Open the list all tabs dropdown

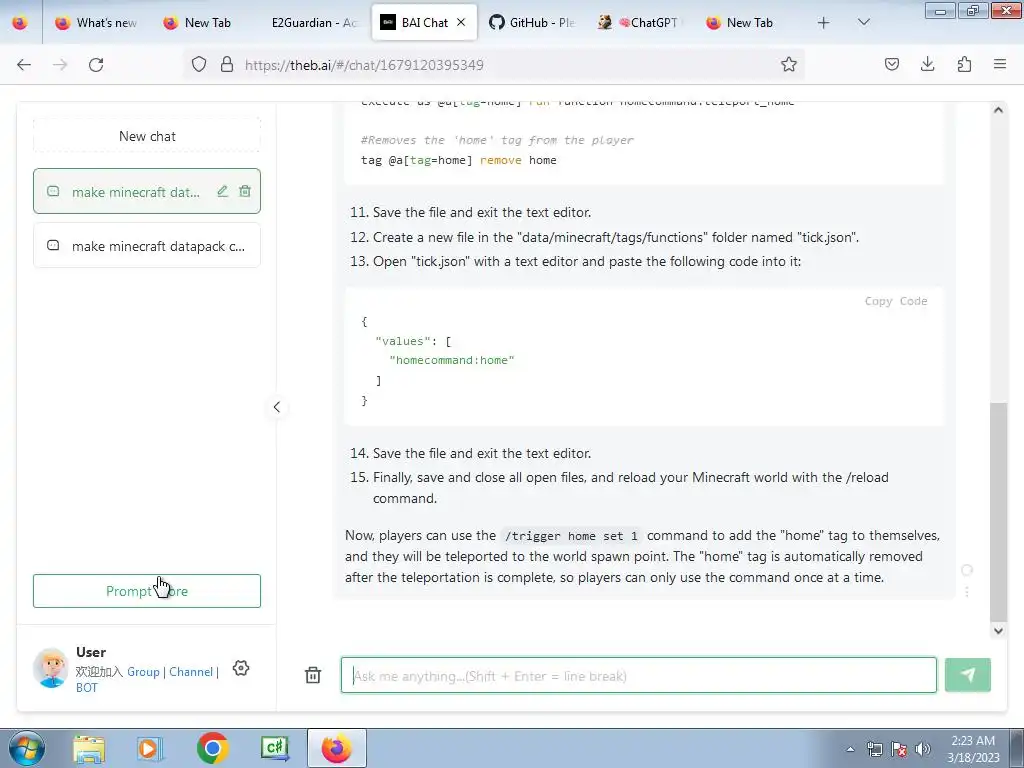pyautogui.click(x=863, y=22)
